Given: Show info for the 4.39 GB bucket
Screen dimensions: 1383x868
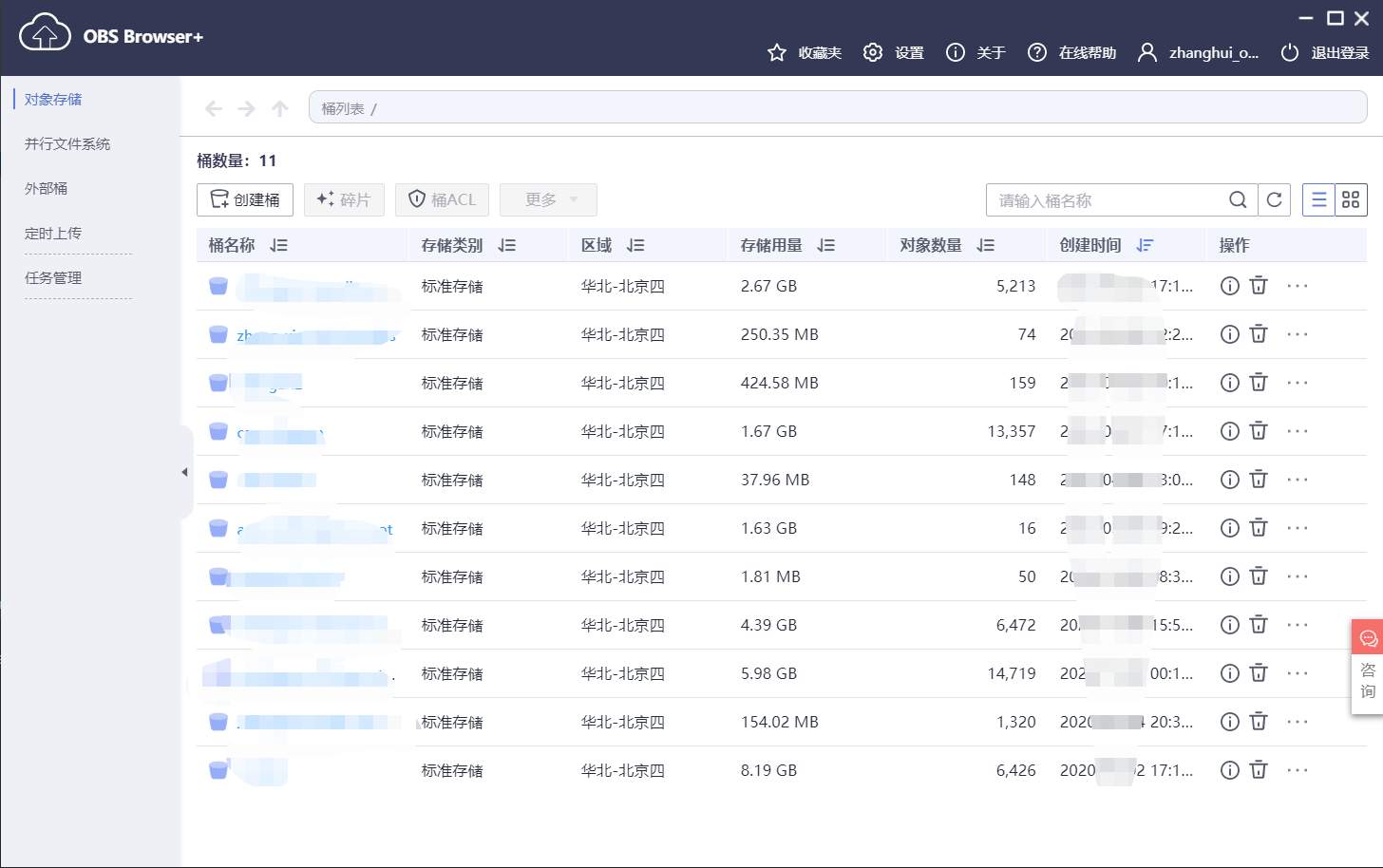Looking at the screenshot, I should pos(1230,624).
